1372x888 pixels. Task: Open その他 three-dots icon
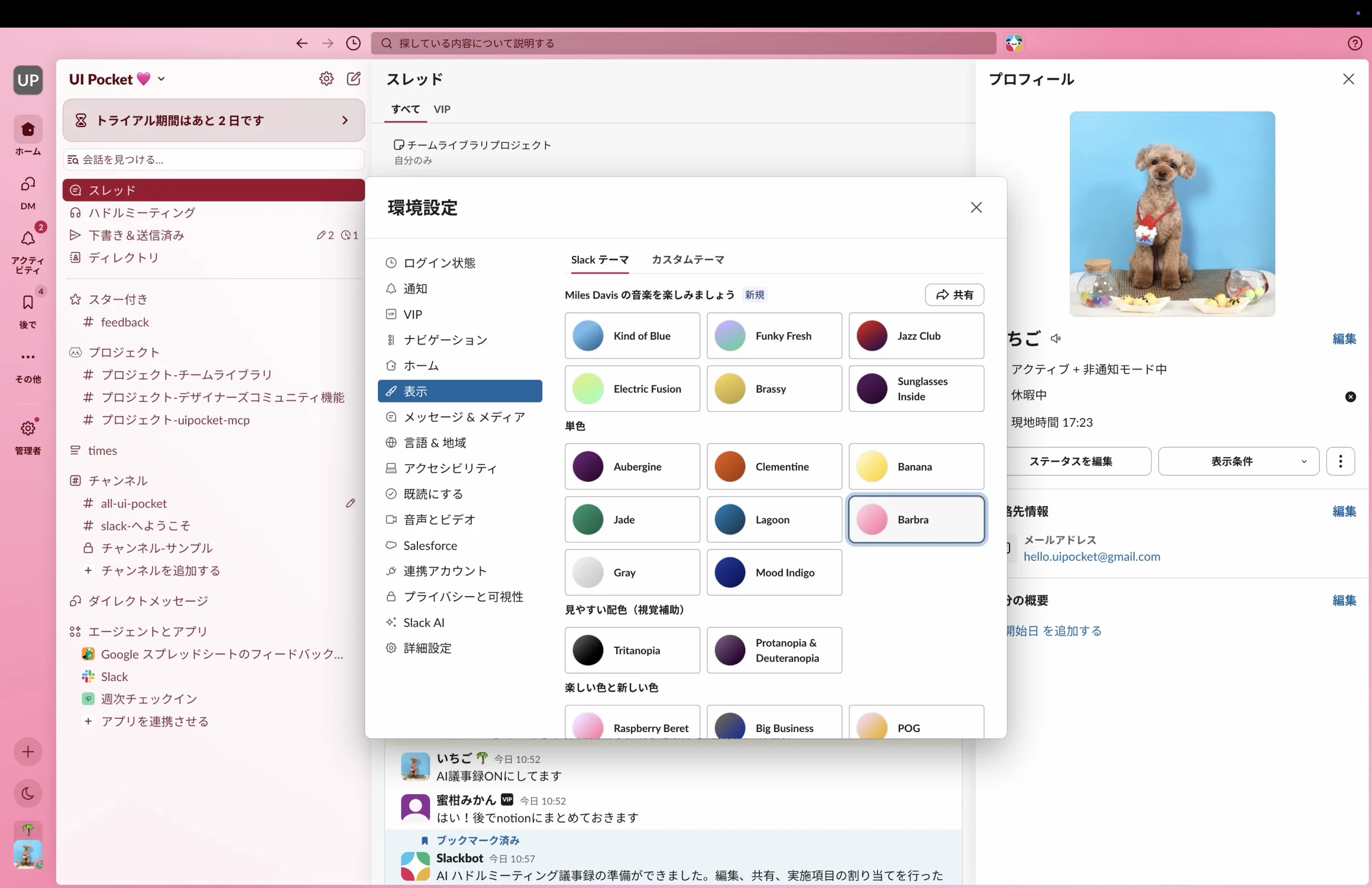click(28, 366)
